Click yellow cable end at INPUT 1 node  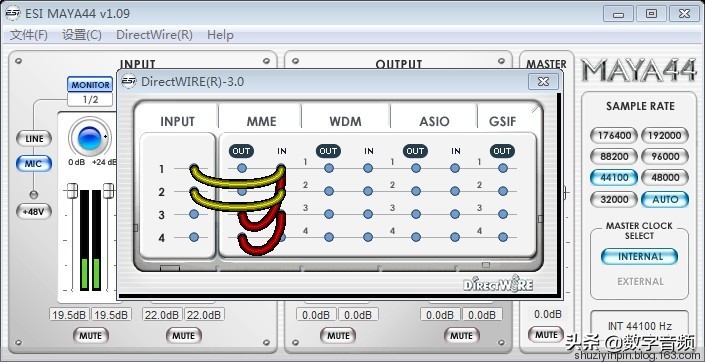pos(194,170)
